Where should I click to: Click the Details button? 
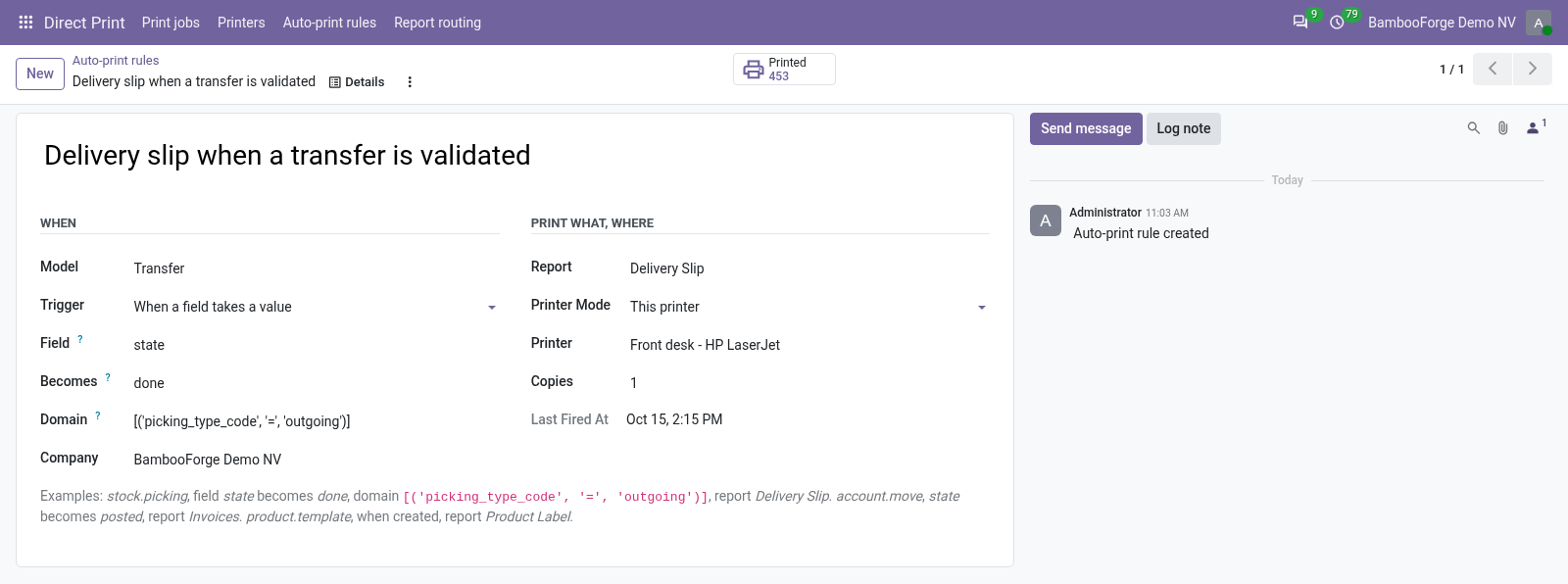click(357, 82)
